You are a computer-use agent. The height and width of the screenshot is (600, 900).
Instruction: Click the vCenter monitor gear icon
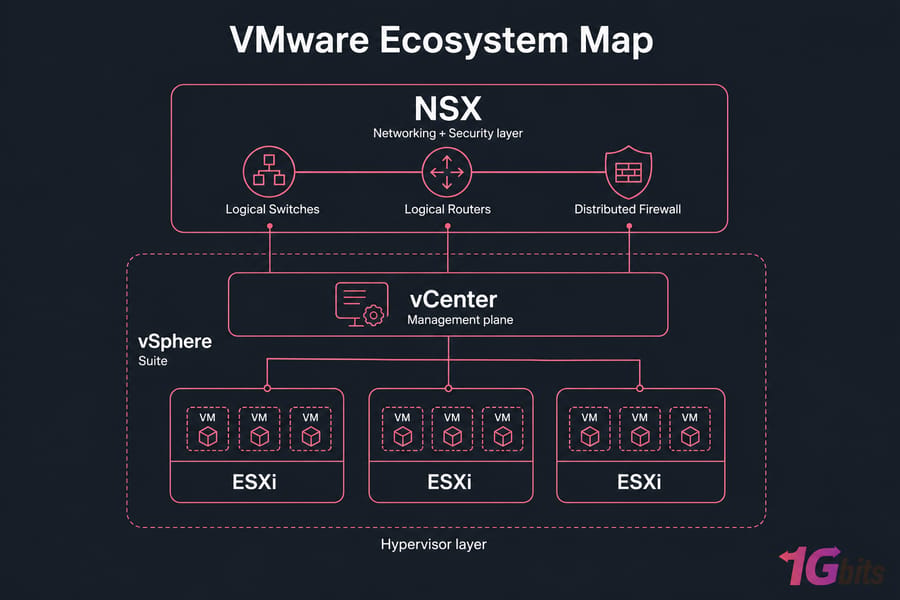(x=362, y=304)
